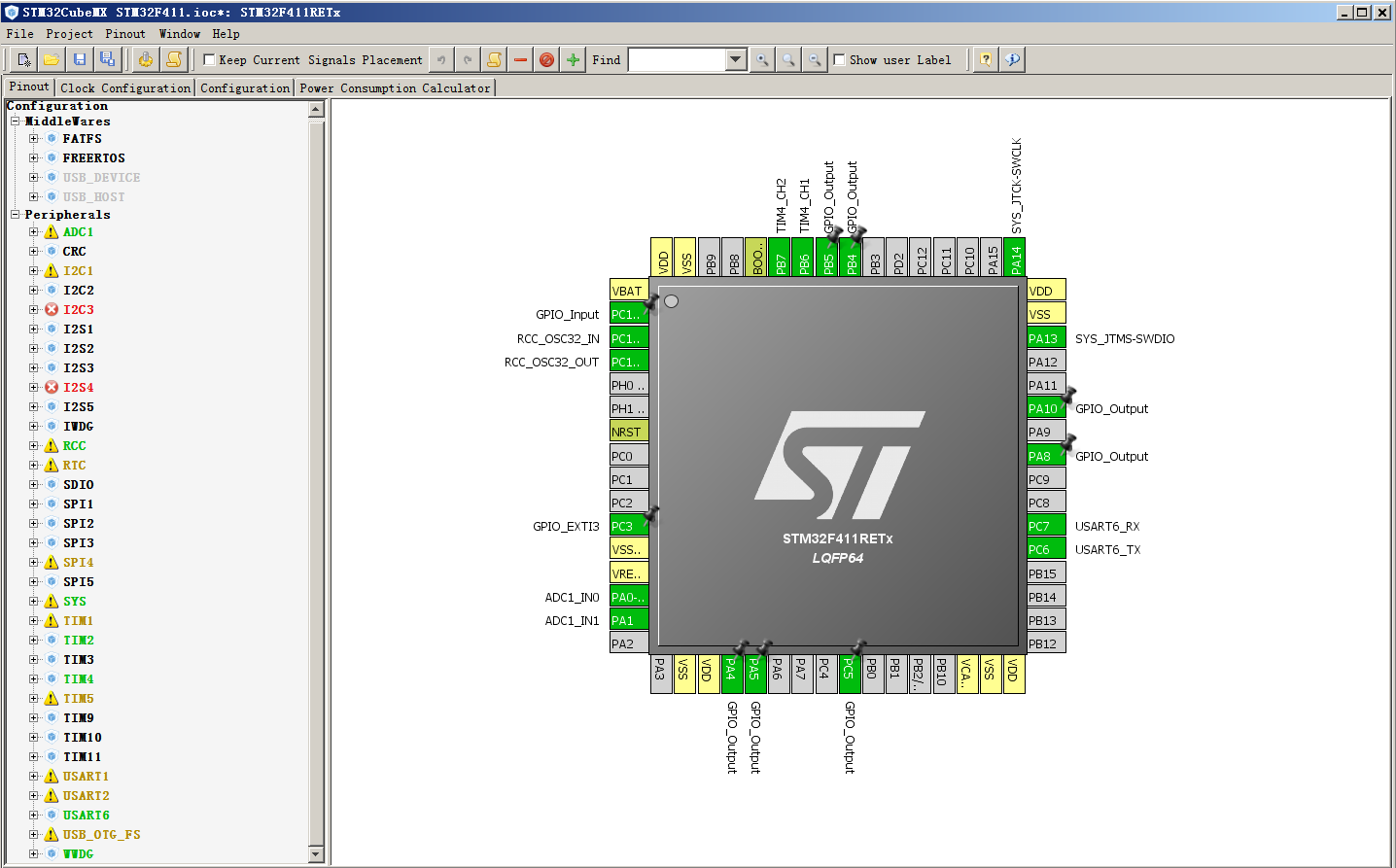The image size is (1396, 868).
Task: Expand the TIM4 peripheral node
Action: tap(34, 679)
